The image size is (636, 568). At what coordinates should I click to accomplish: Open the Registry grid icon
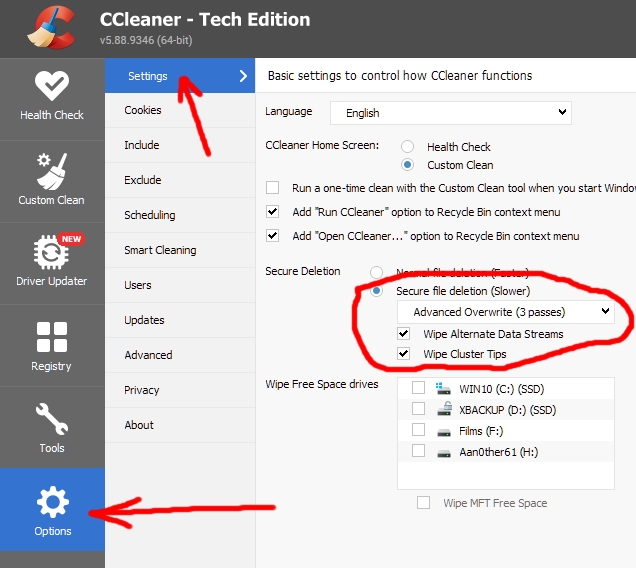(52, 337)
